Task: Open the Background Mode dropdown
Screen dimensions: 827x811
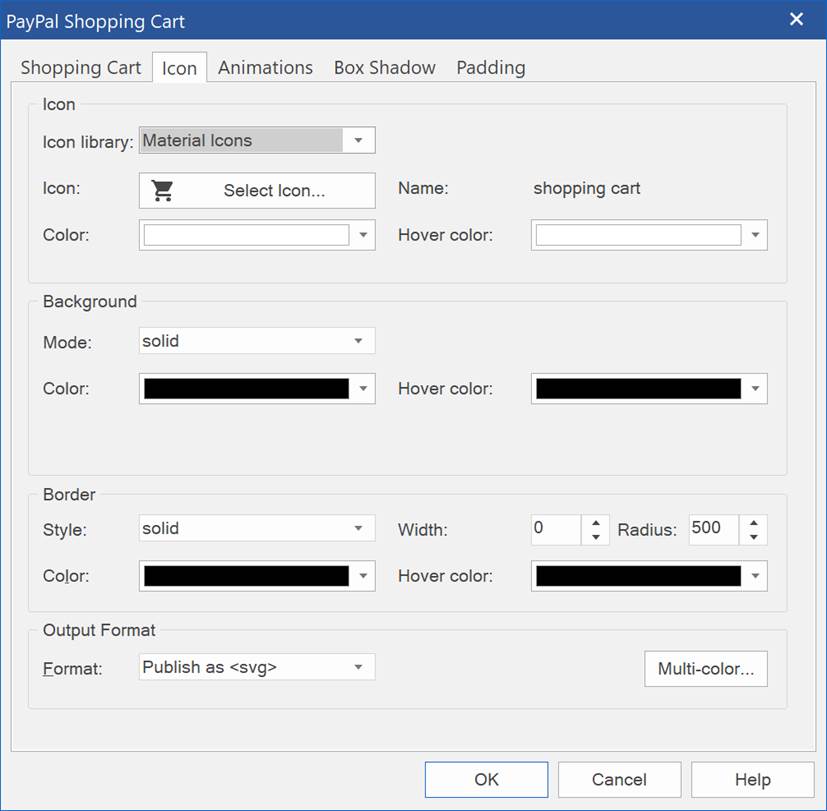Action: [358, 341]
